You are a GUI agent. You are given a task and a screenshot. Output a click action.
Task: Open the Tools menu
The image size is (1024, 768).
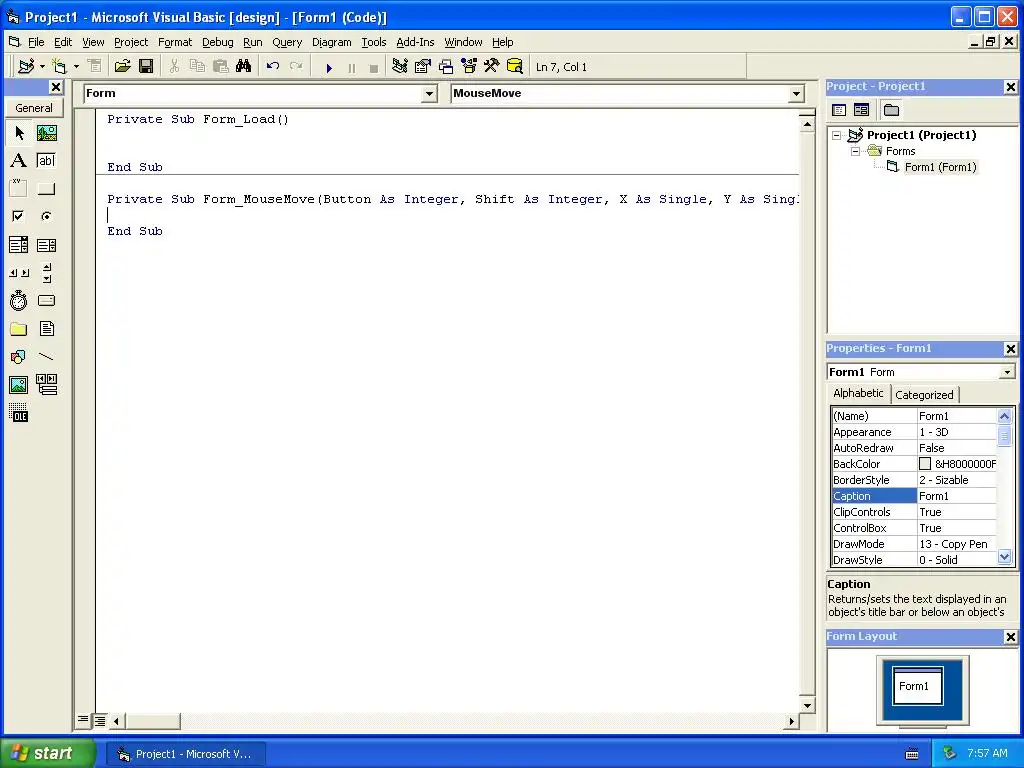(374, 42)
